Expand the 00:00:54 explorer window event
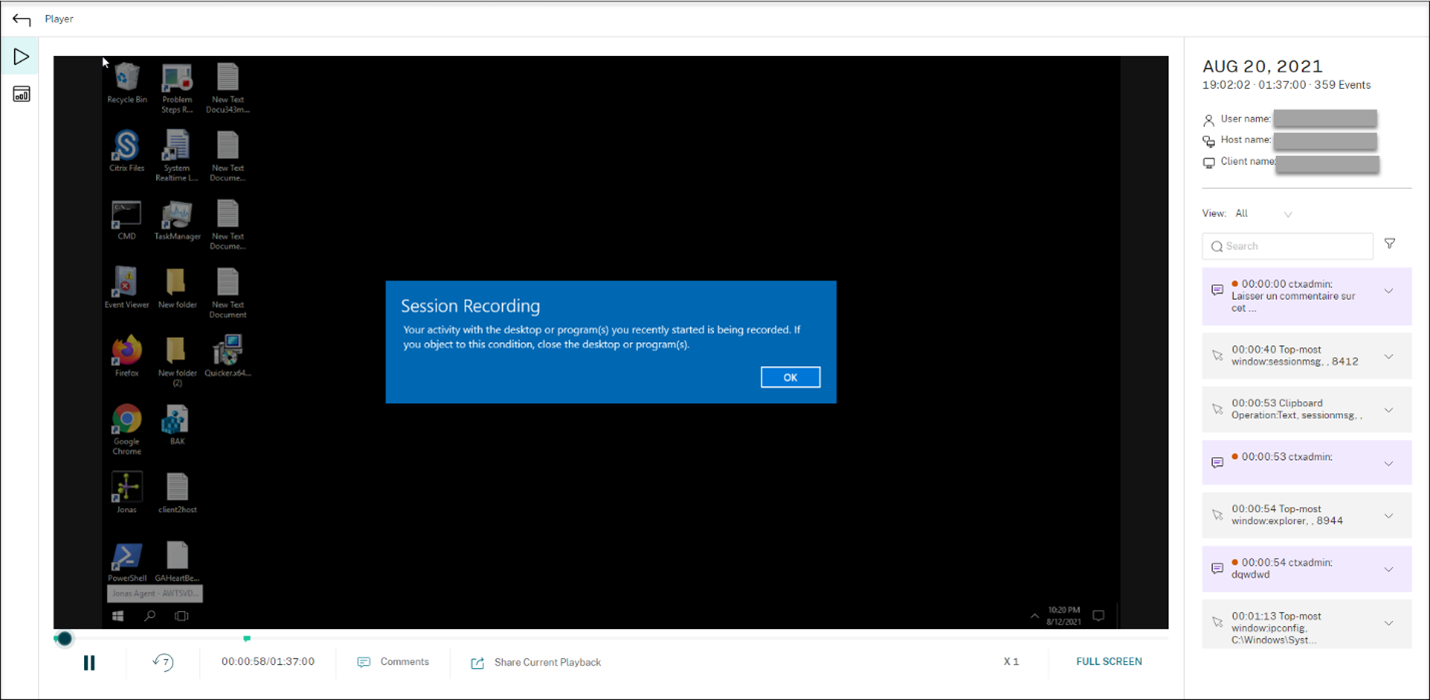Viewport: 1430px width, 700px height. (x=1388, y=516)
